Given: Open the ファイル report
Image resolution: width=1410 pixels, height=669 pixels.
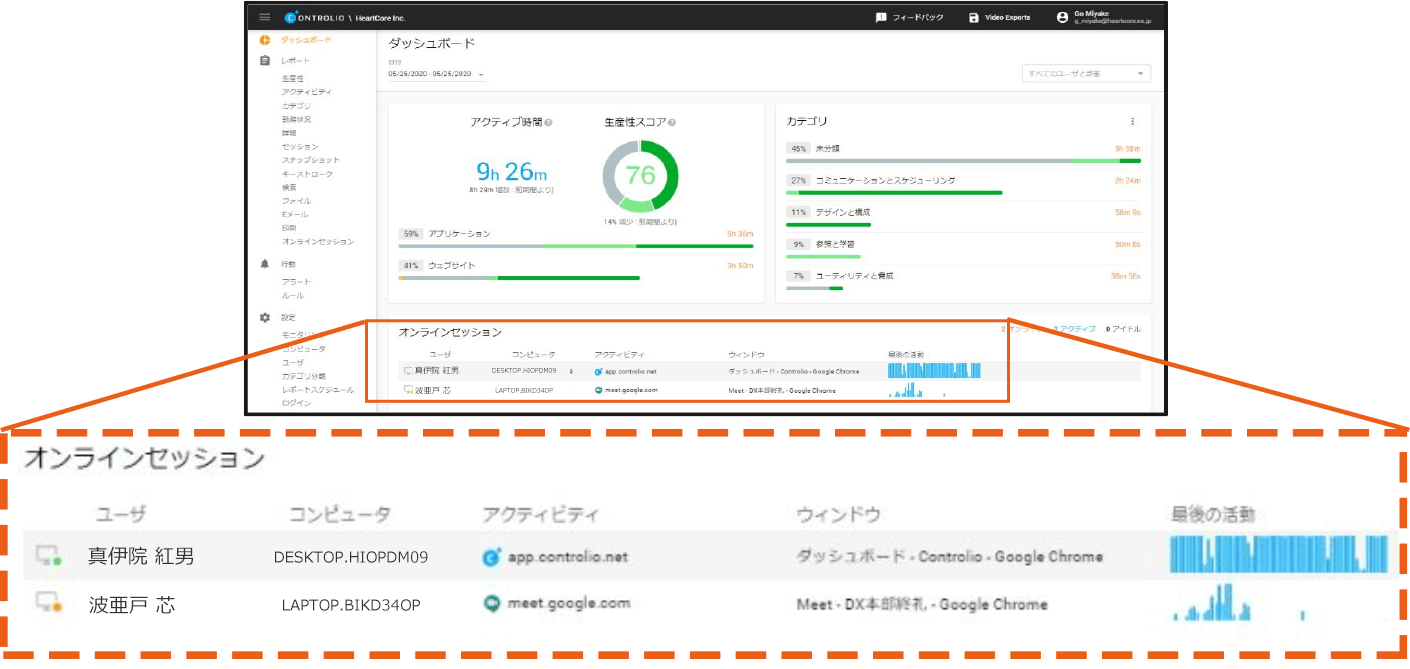Looking at the screenshot, I should point(297,201).
